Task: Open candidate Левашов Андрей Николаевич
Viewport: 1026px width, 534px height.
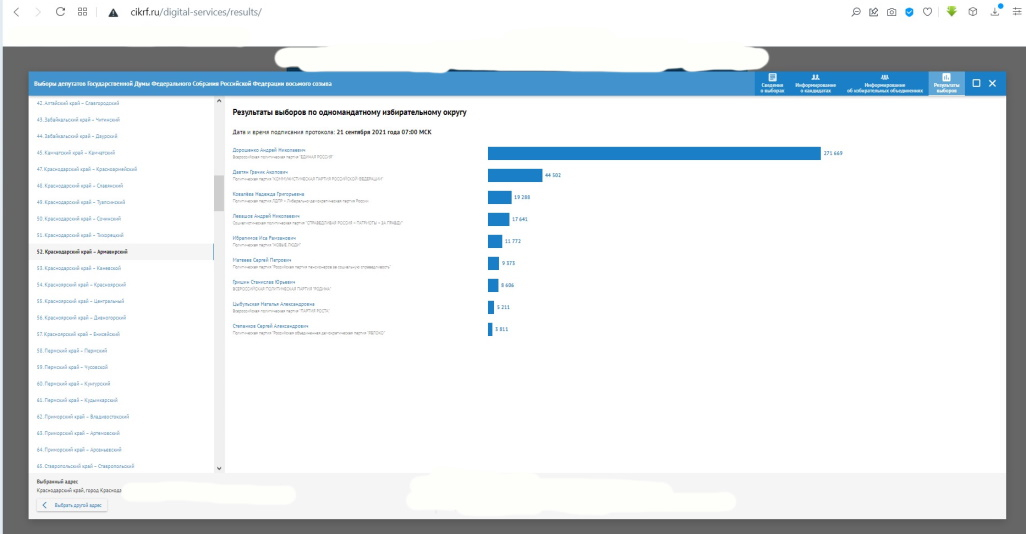Action: pyautogui.click(x=266, y=216)
